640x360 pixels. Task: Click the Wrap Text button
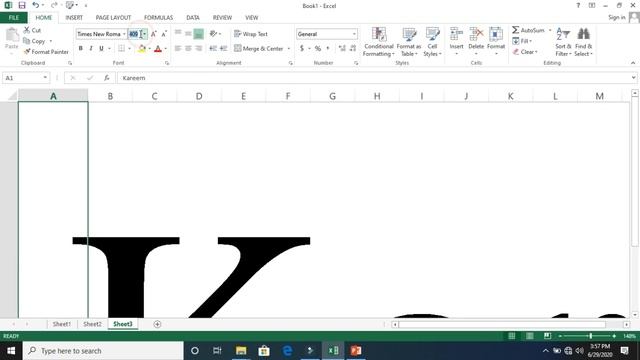251,34
